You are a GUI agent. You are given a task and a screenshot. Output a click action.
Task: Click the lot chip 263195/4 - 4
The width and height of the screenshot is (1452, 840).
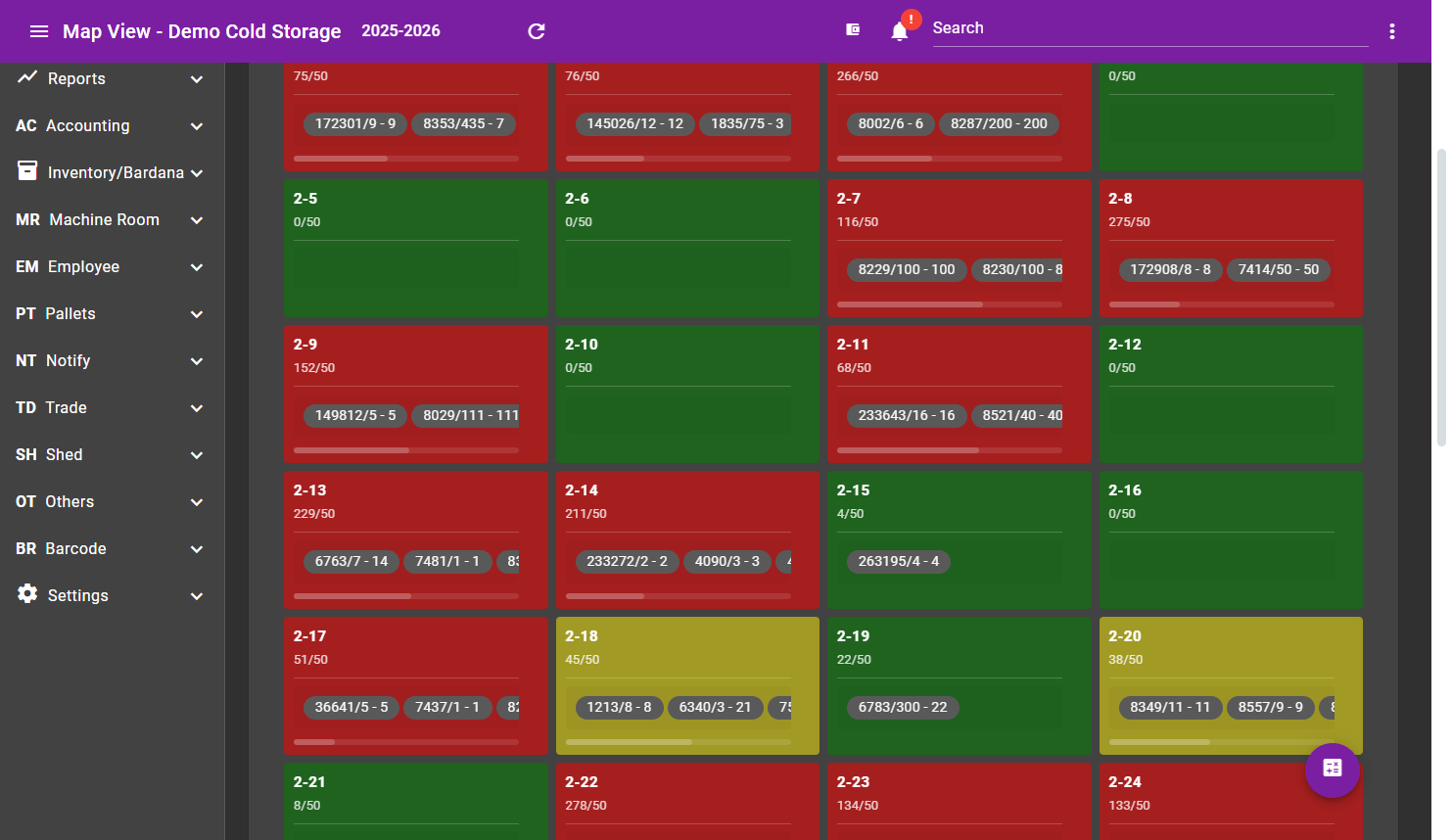point(898,561)
